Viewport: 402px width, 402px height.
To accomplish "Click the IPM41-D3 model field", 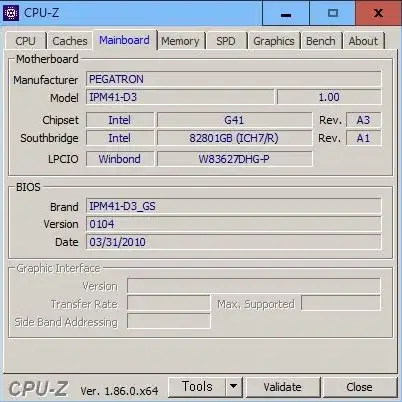I will 180,97.
